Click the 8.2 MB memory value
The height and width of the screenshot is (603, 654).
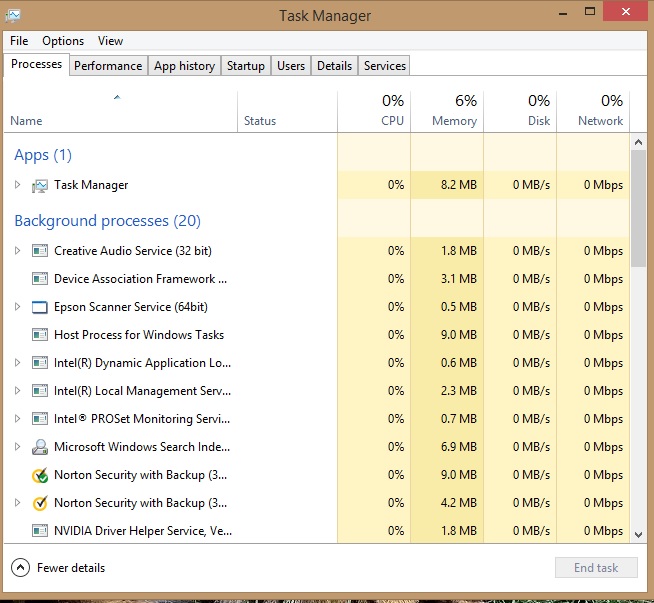(x=459, y=185)
